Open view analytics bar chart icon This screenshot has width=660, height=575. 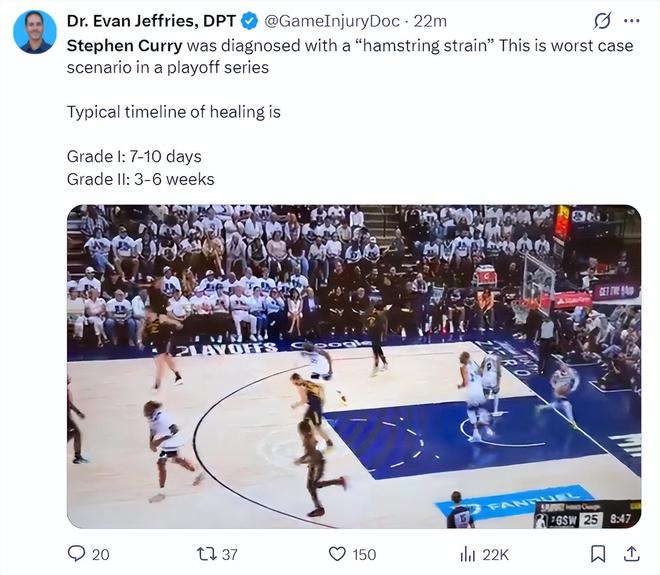[467, 553]
